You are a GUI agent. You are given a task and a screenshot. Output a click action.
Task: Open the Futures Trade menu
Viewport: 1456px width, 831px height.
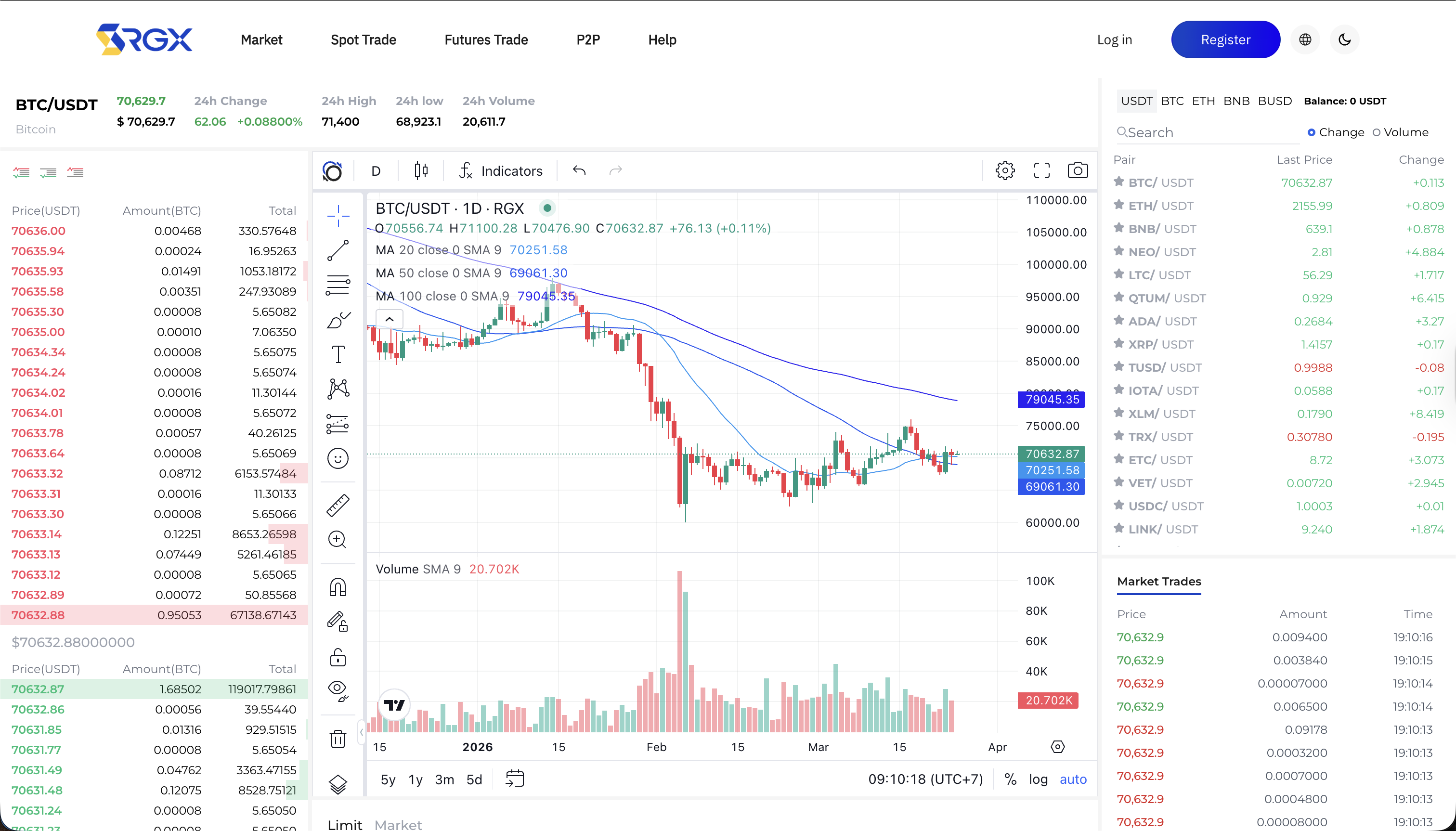point(486,39)
